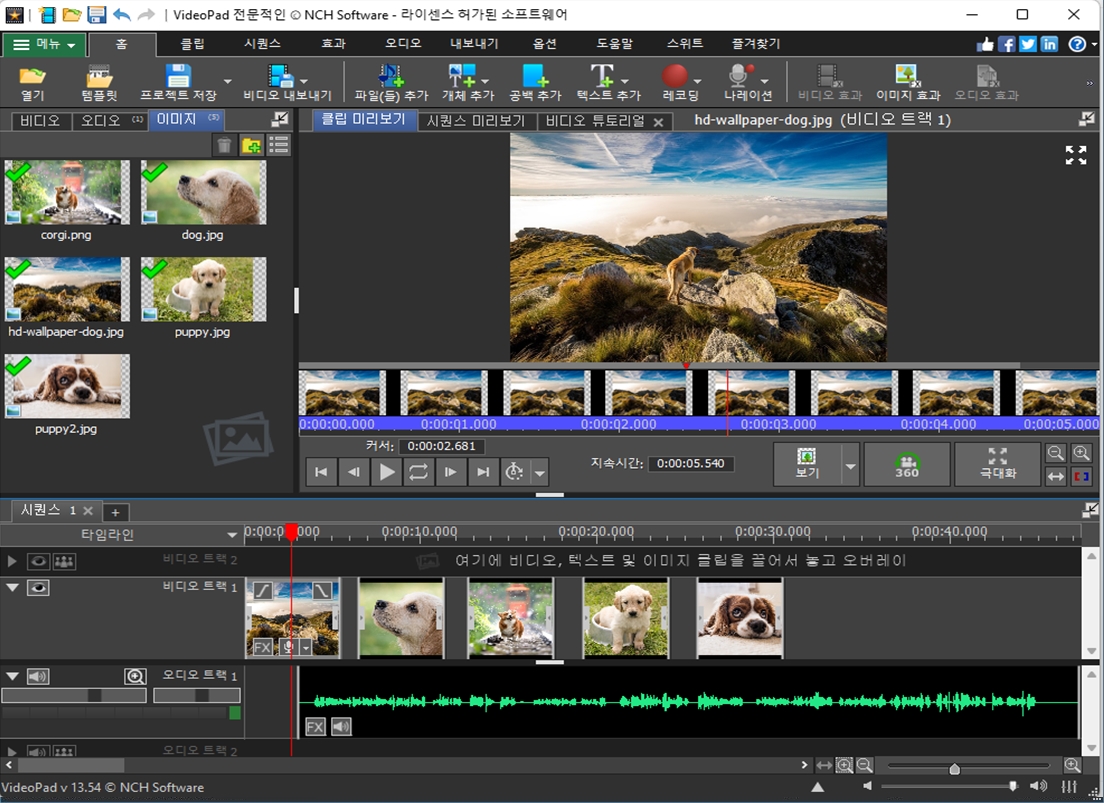Open the playback speed dropdown arrow

(x=540, y=473)
